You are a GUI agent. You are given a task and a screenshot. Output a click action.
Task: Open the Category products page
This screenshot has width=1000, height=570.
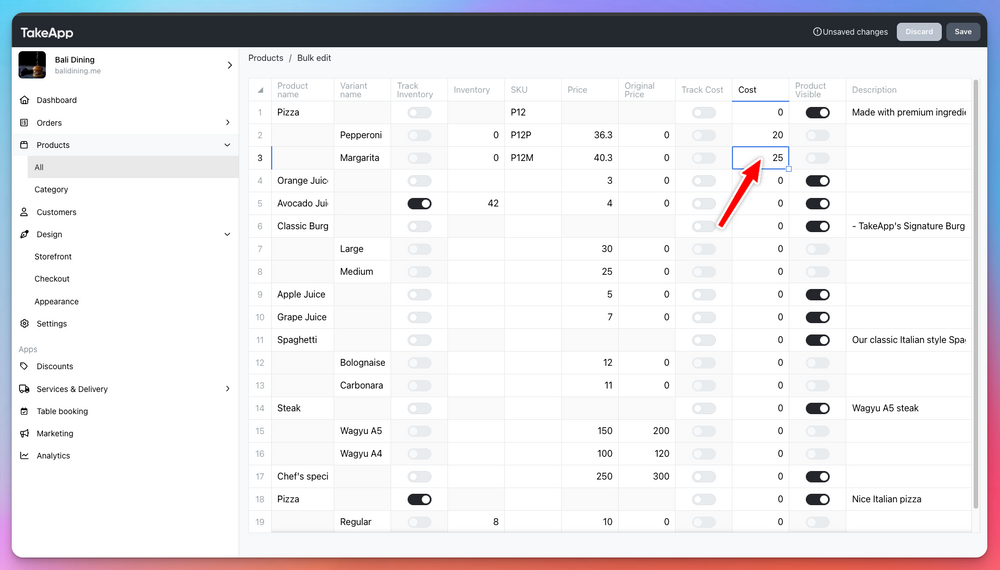point(52,189)
